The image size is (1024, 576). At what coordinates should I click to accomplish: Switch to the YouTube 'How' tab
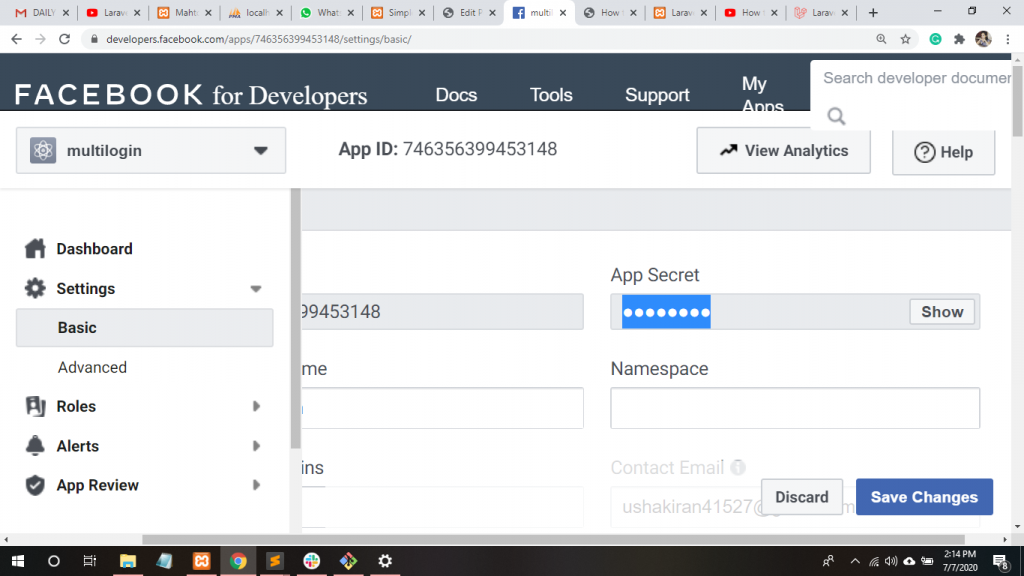click(749, 12)
